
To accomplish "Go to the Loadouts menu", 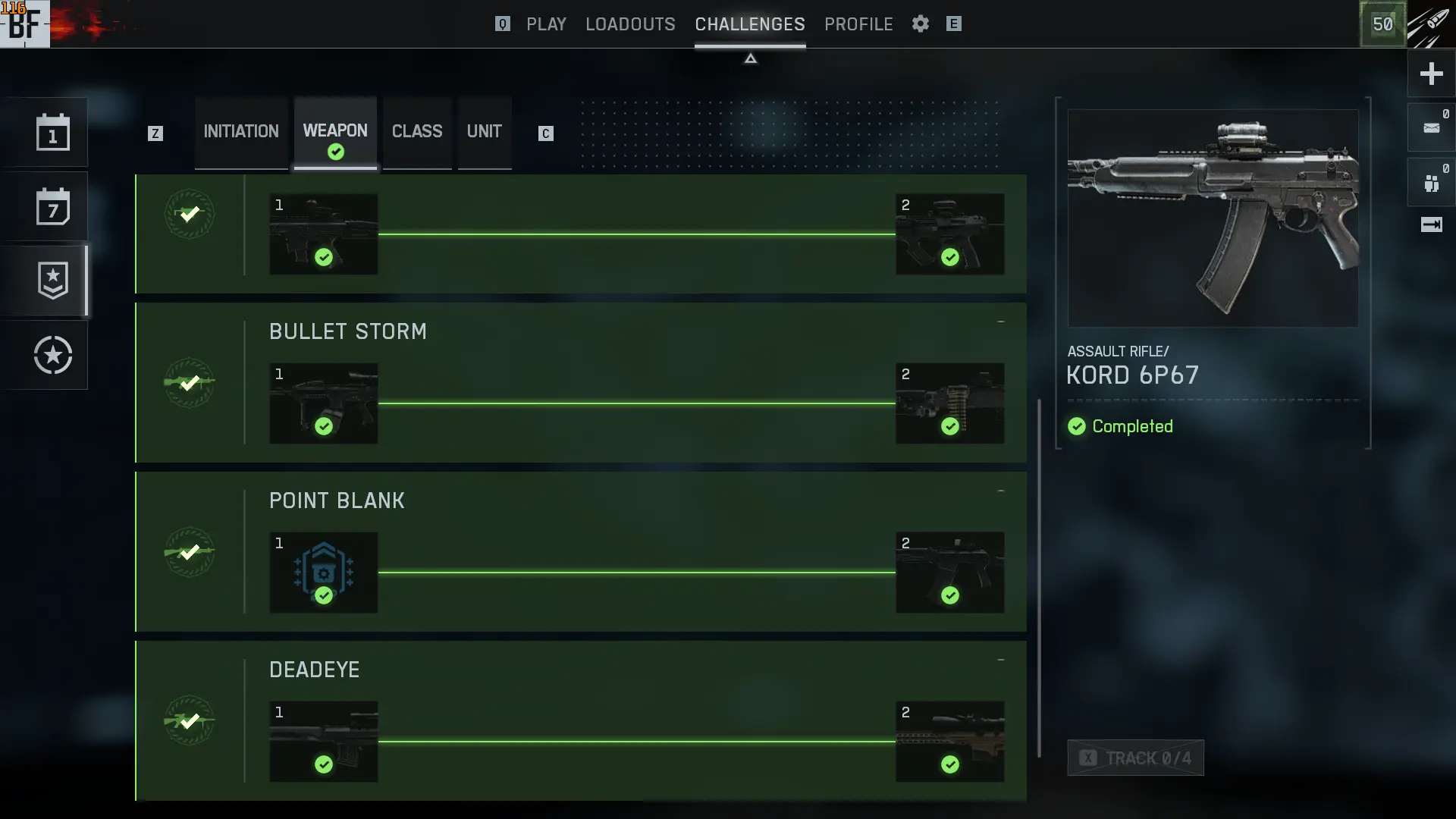I will tap(630, 24).
